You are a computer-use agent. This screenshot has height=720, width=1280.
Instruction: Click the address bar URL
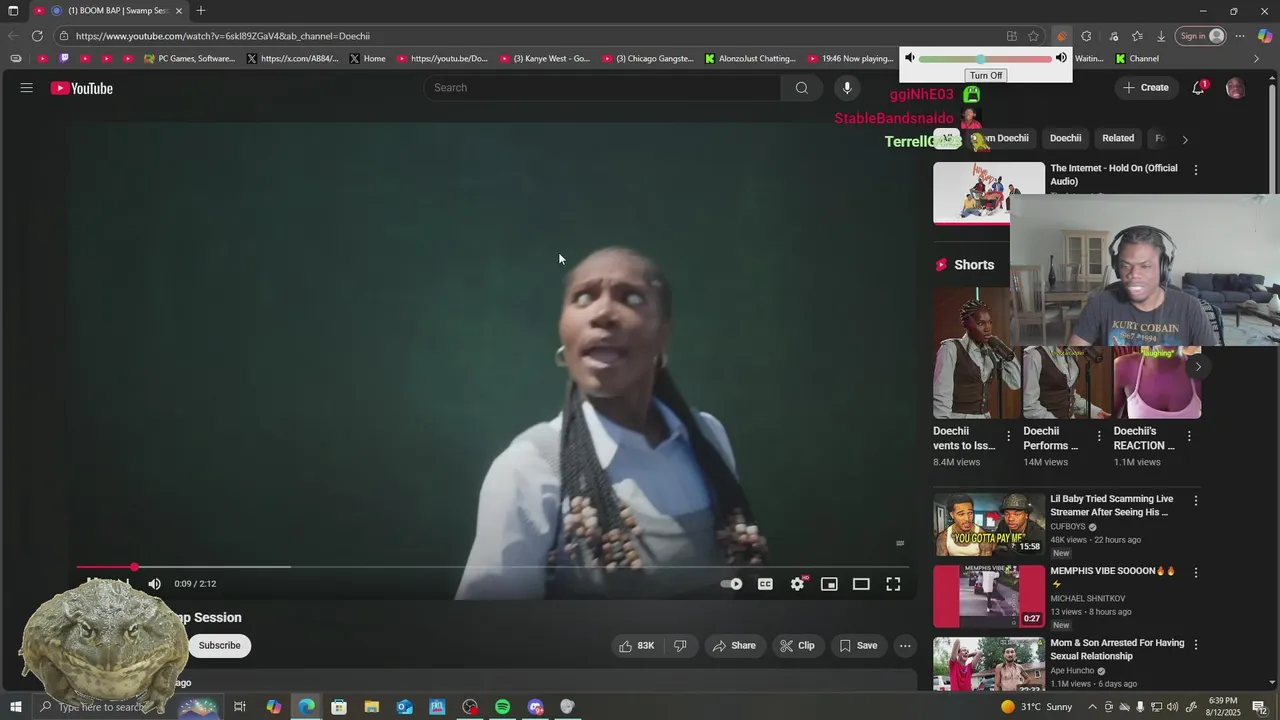[223, 36]
